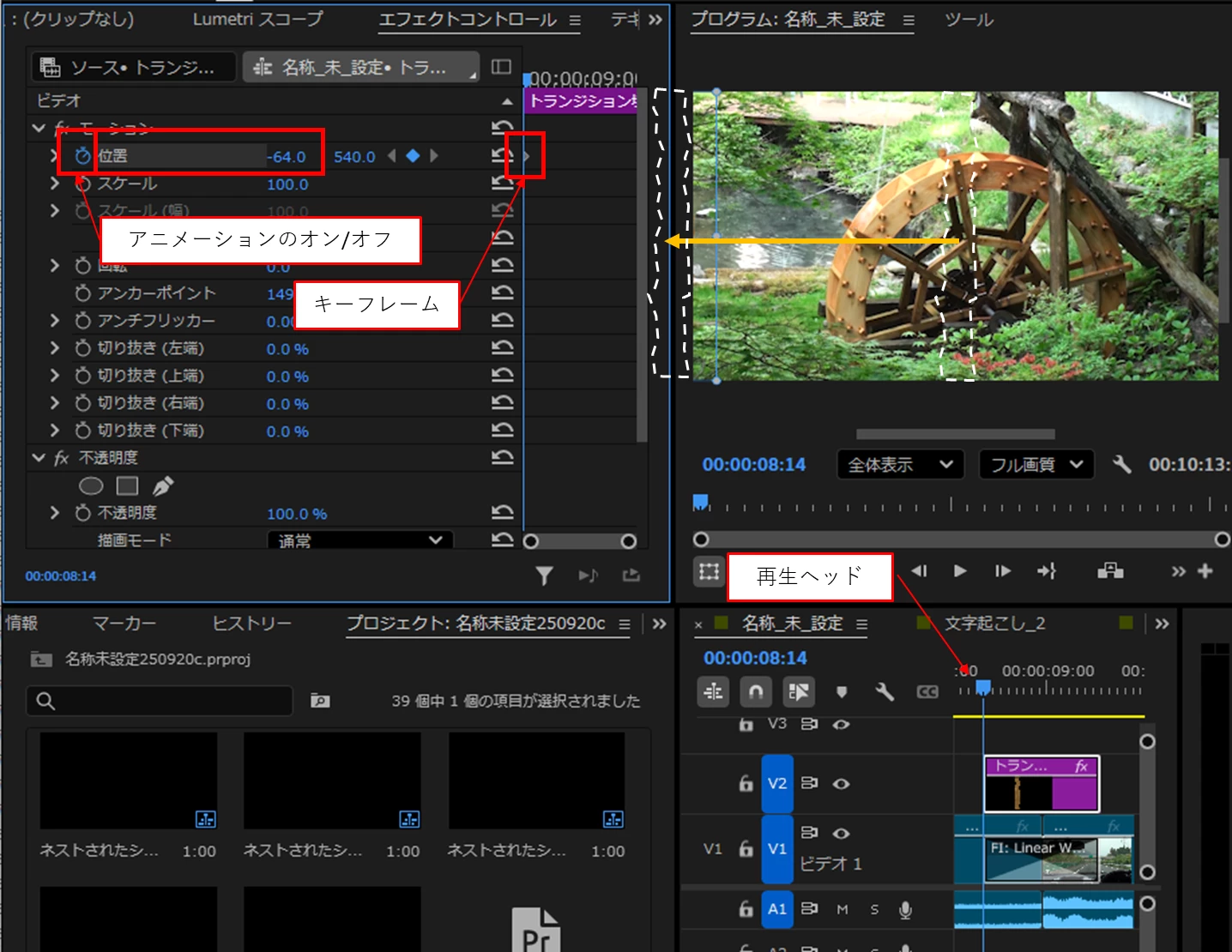Toggle the V1 track lock
The height and width of the screenshot is (952, 1232).
click(746, 849)
